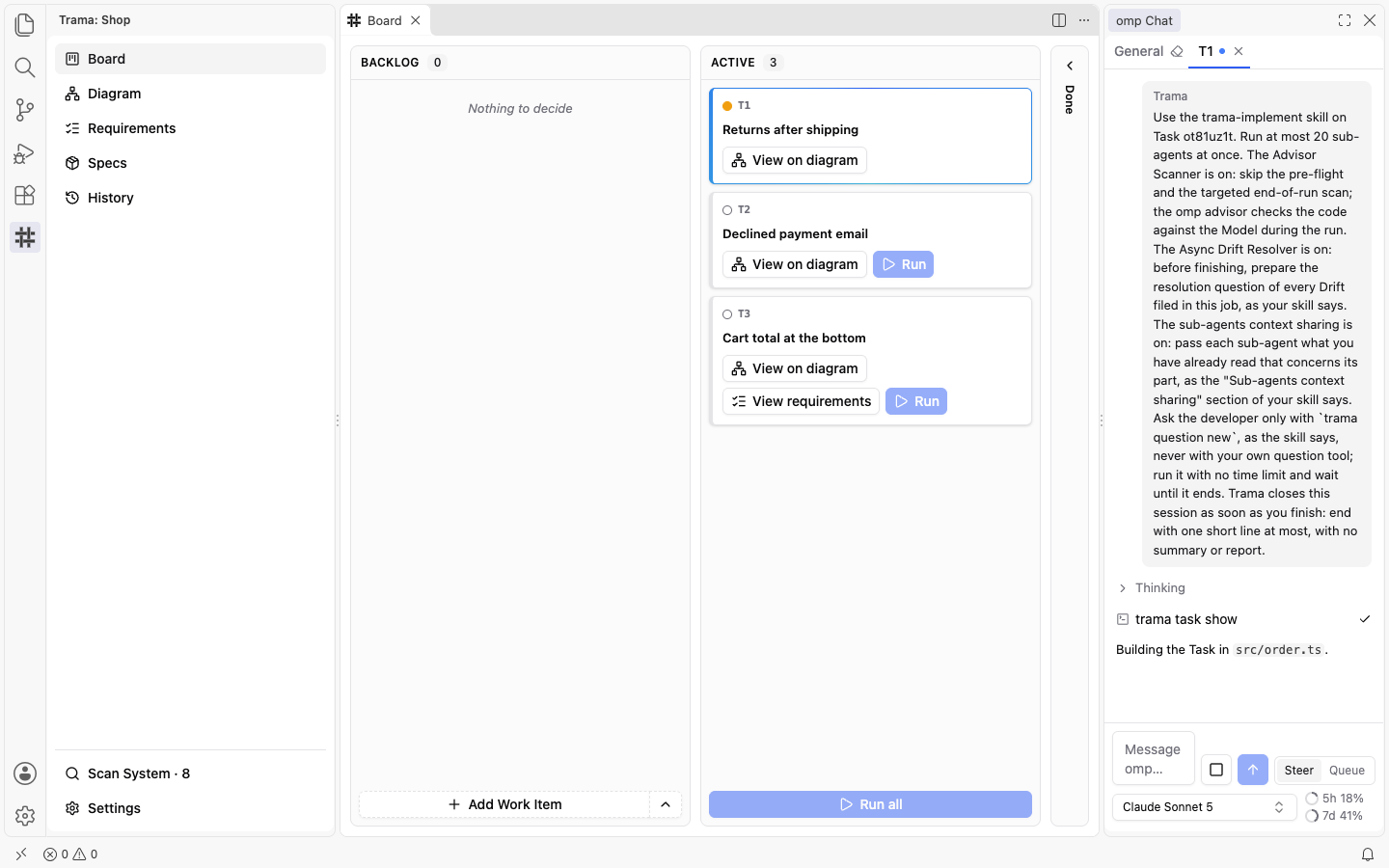
Task: Select the T1 chat tab
Action: point(1206,51)
